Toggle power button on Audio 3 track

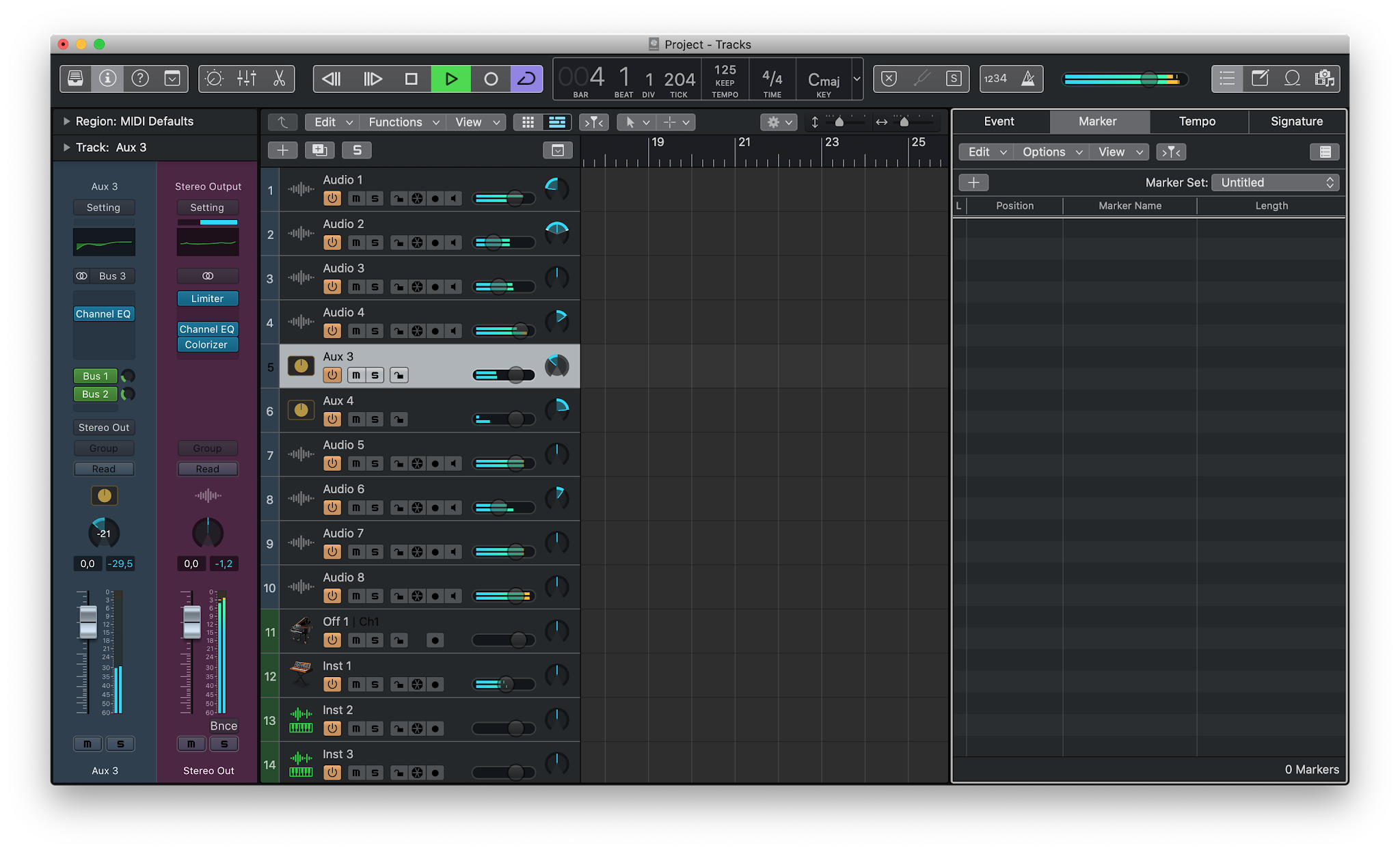pos(332,287)
